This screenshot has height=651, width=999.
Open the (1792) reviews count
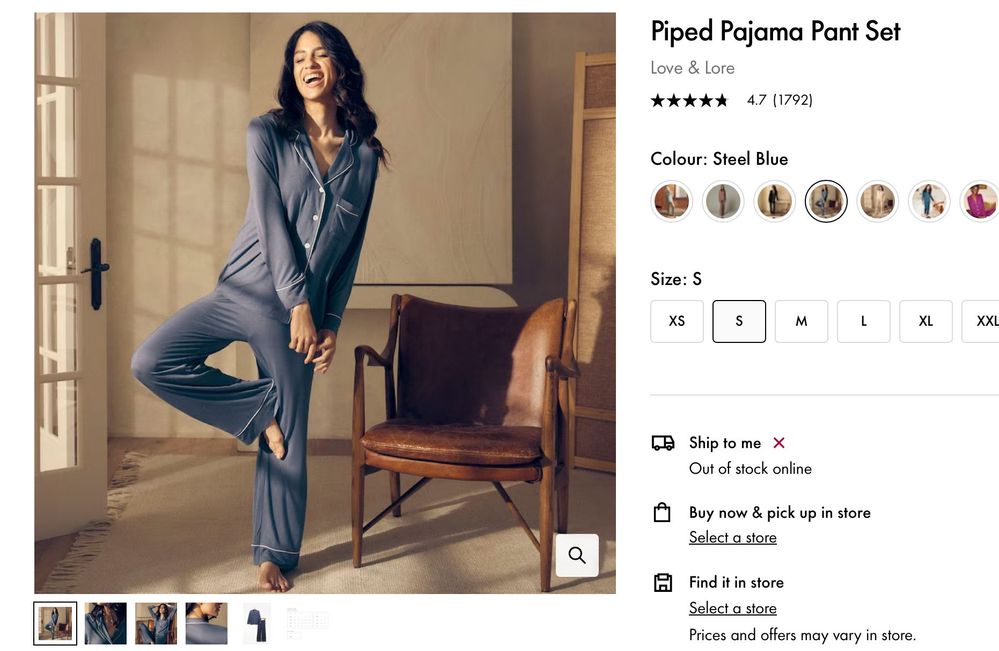point(793,100)
